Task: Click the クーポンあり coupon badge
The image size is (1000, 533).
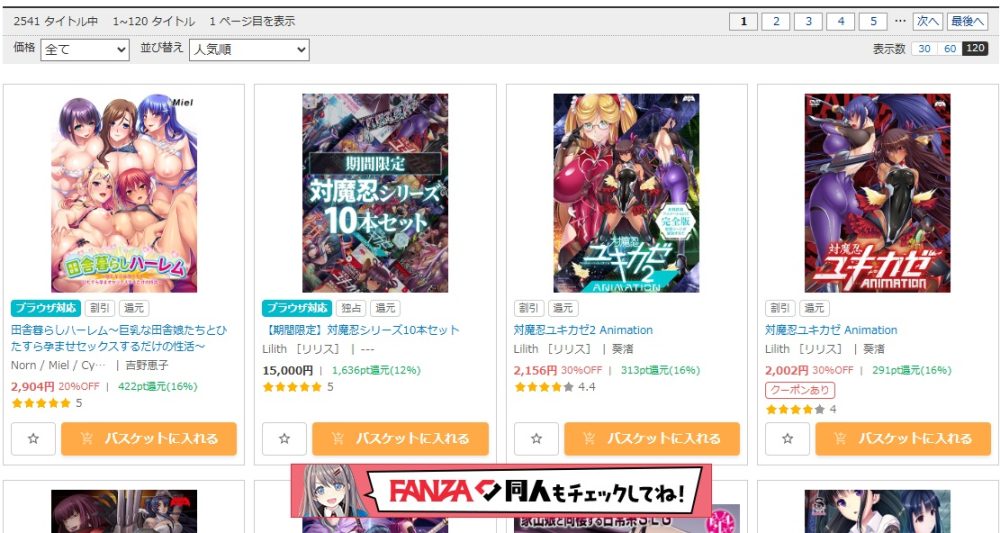Action: click(800, 390)
